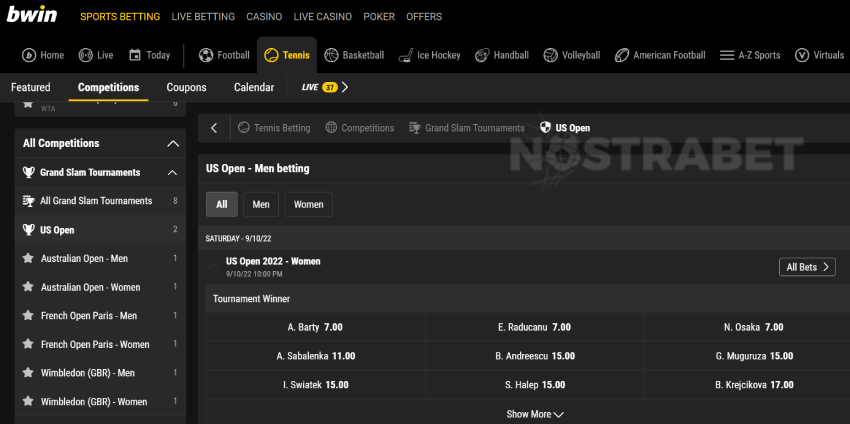
Task: Click the trophy icon next to US Open
Action: [x=28, y=230]
